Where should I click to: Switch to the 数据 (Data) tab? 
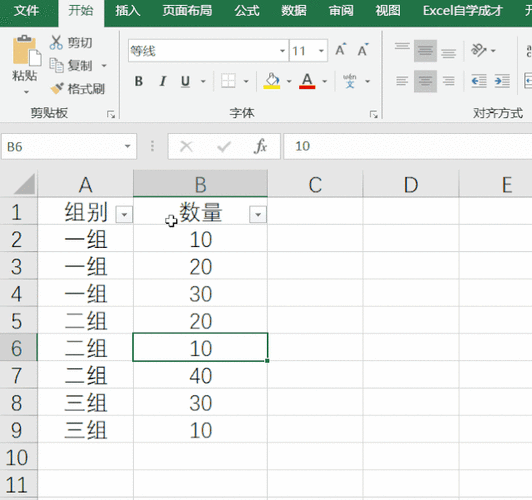click(294, 11)
